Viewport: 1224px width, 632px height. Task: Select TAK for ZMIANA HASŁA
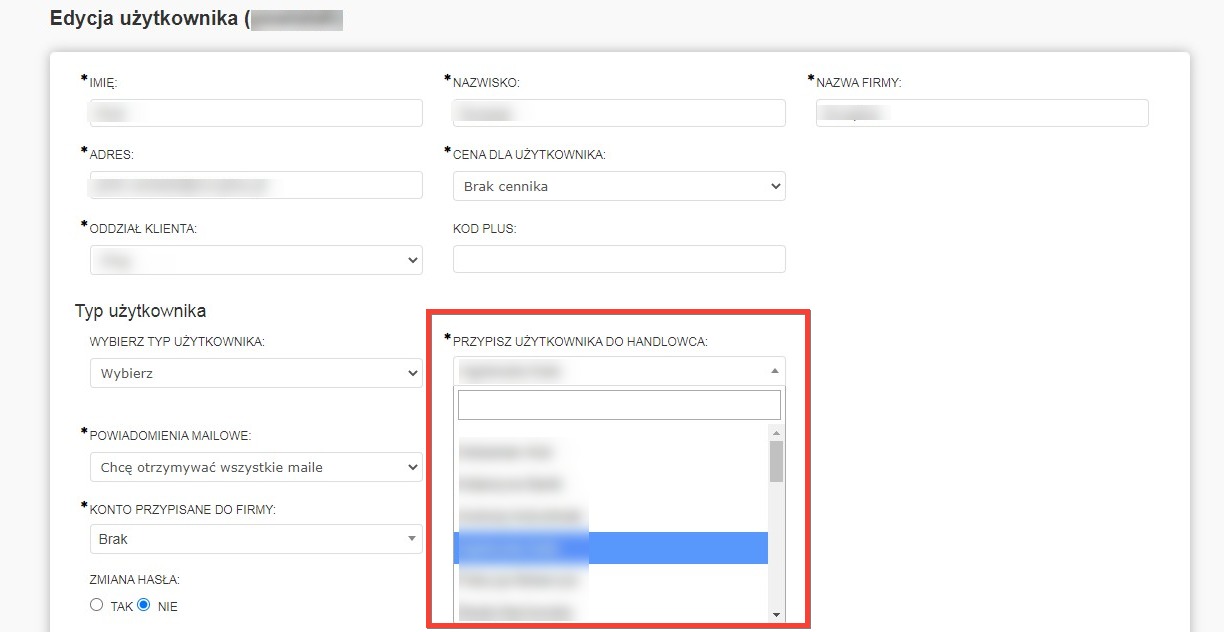[97, 605]
